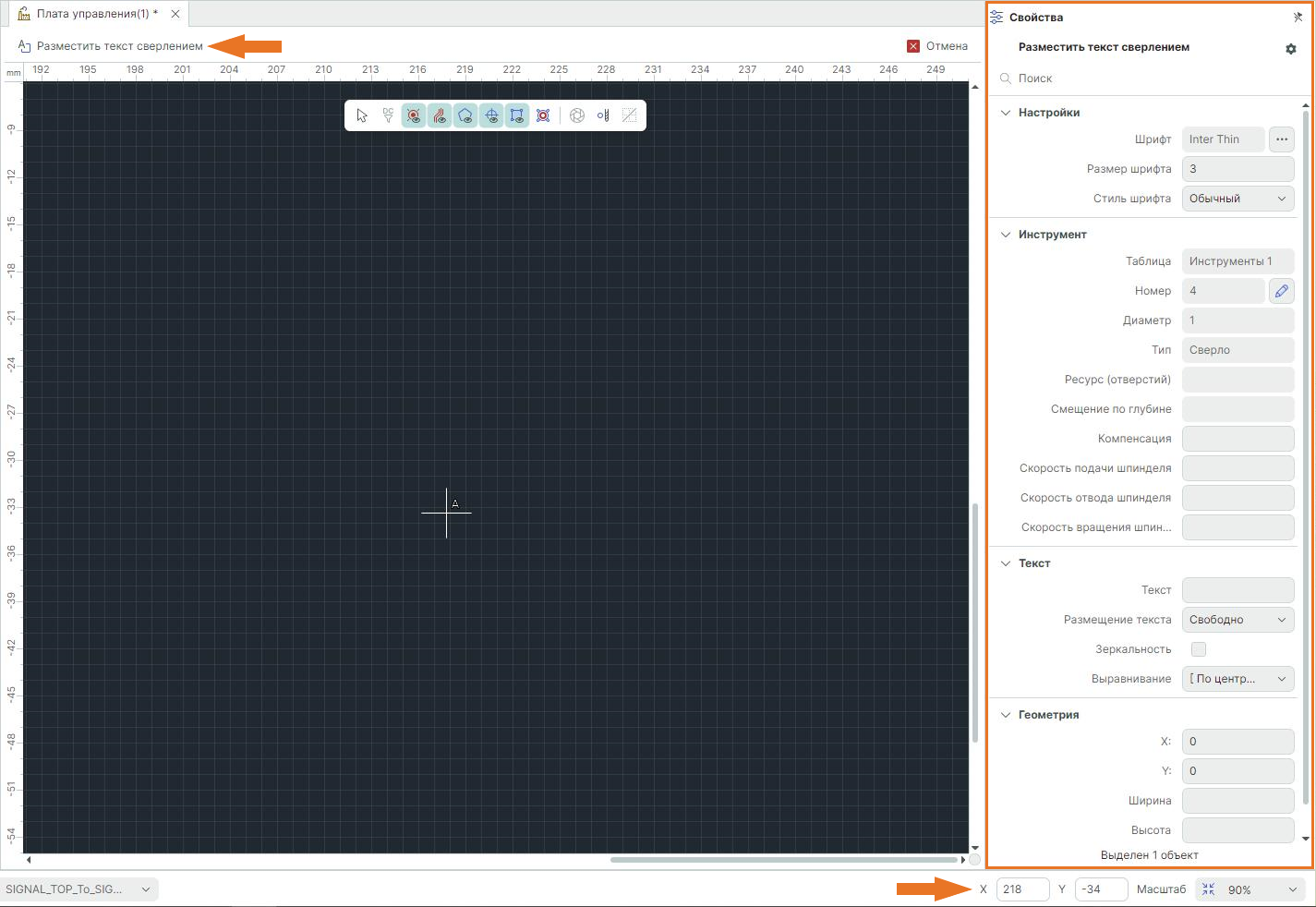The width and height of the screenshot is (1316, 907).
Task: Click the Отмена cancel button
Action: [x=937, y=46]
